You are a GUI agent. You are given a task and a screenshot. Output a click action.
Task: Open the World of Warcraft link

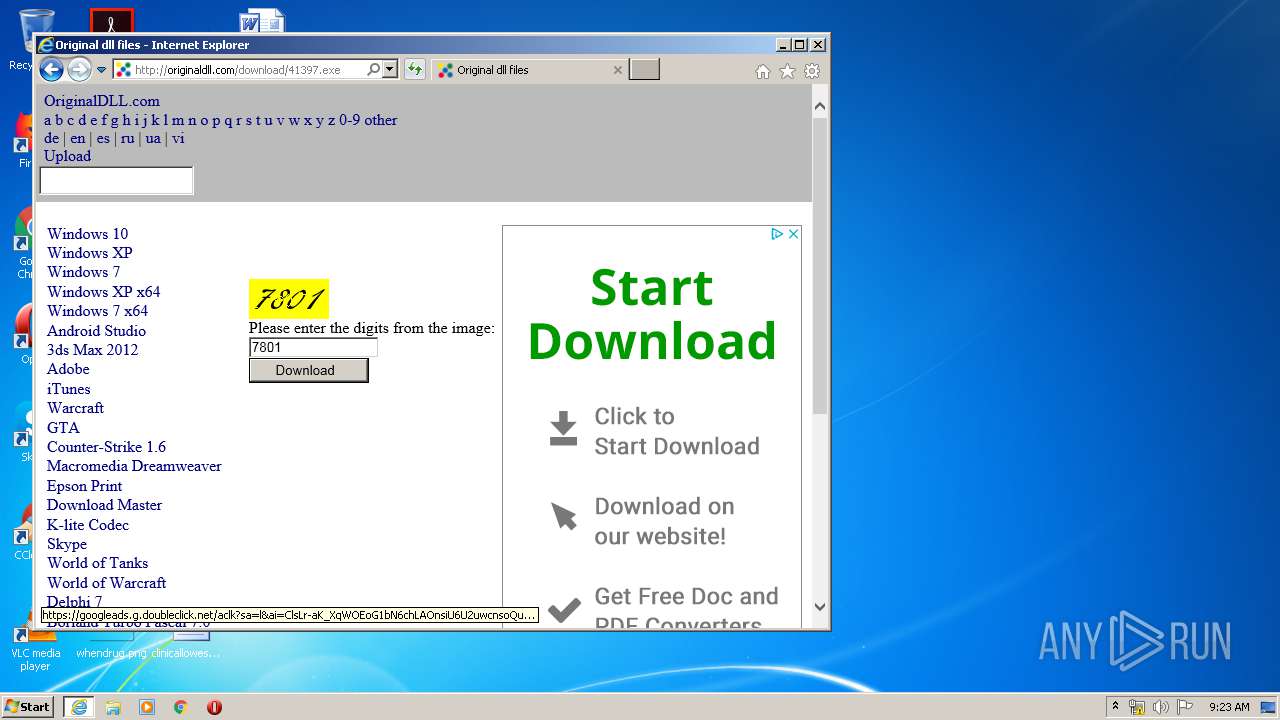[x=107, y=583]
